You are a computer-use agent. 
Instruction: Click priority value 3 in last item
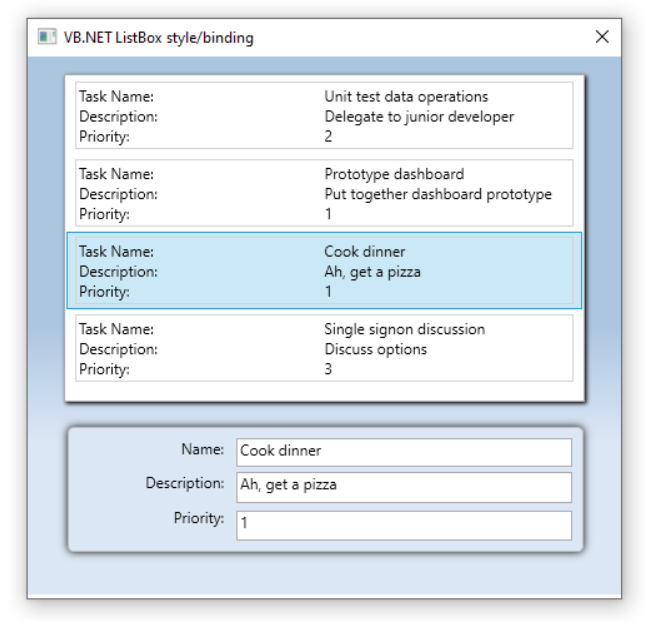pyautogui.click(x=328, y=369)
